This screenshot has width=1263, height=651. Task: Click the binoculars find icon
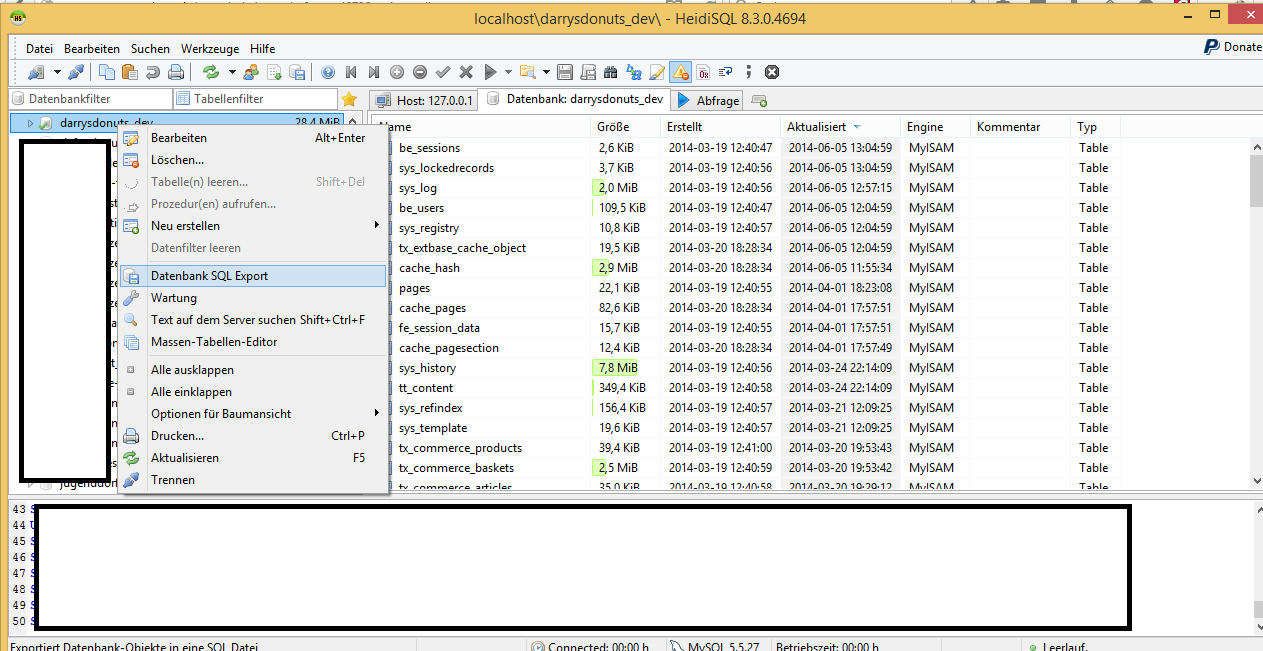pyautogui.click(x=610, y=72)
